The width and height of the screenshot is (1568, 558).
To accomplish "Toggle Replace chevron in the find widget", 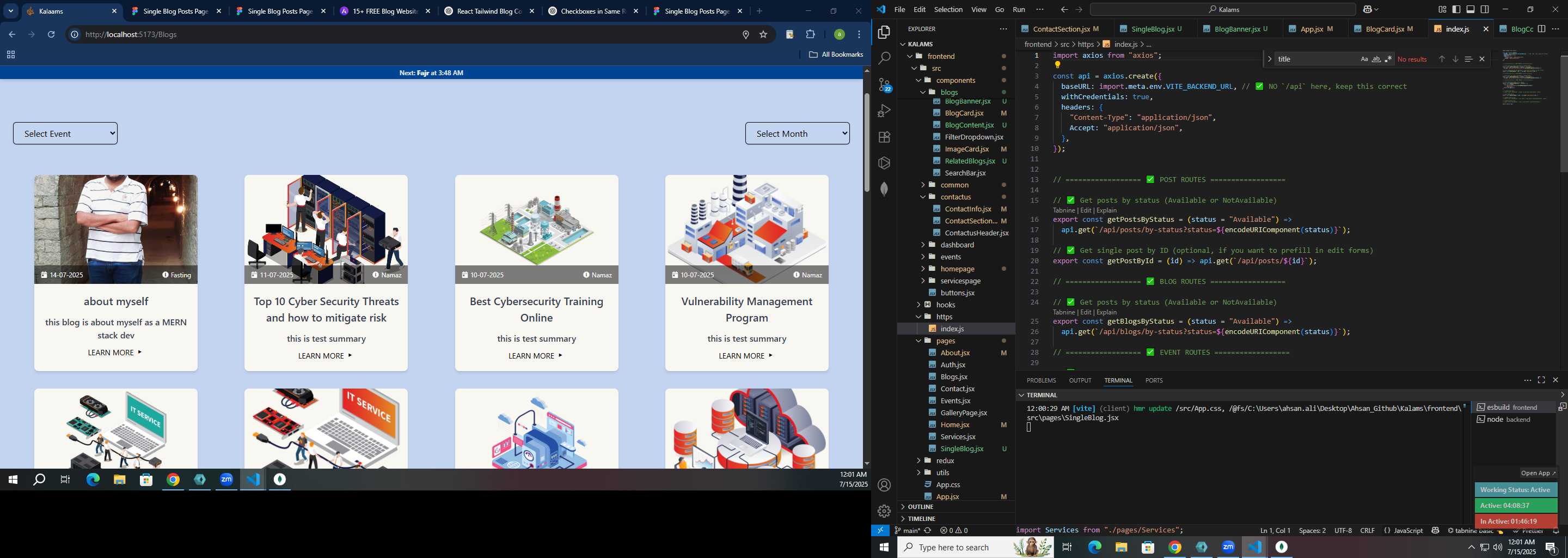I will pyautogui.click(x=1269, y=59).
